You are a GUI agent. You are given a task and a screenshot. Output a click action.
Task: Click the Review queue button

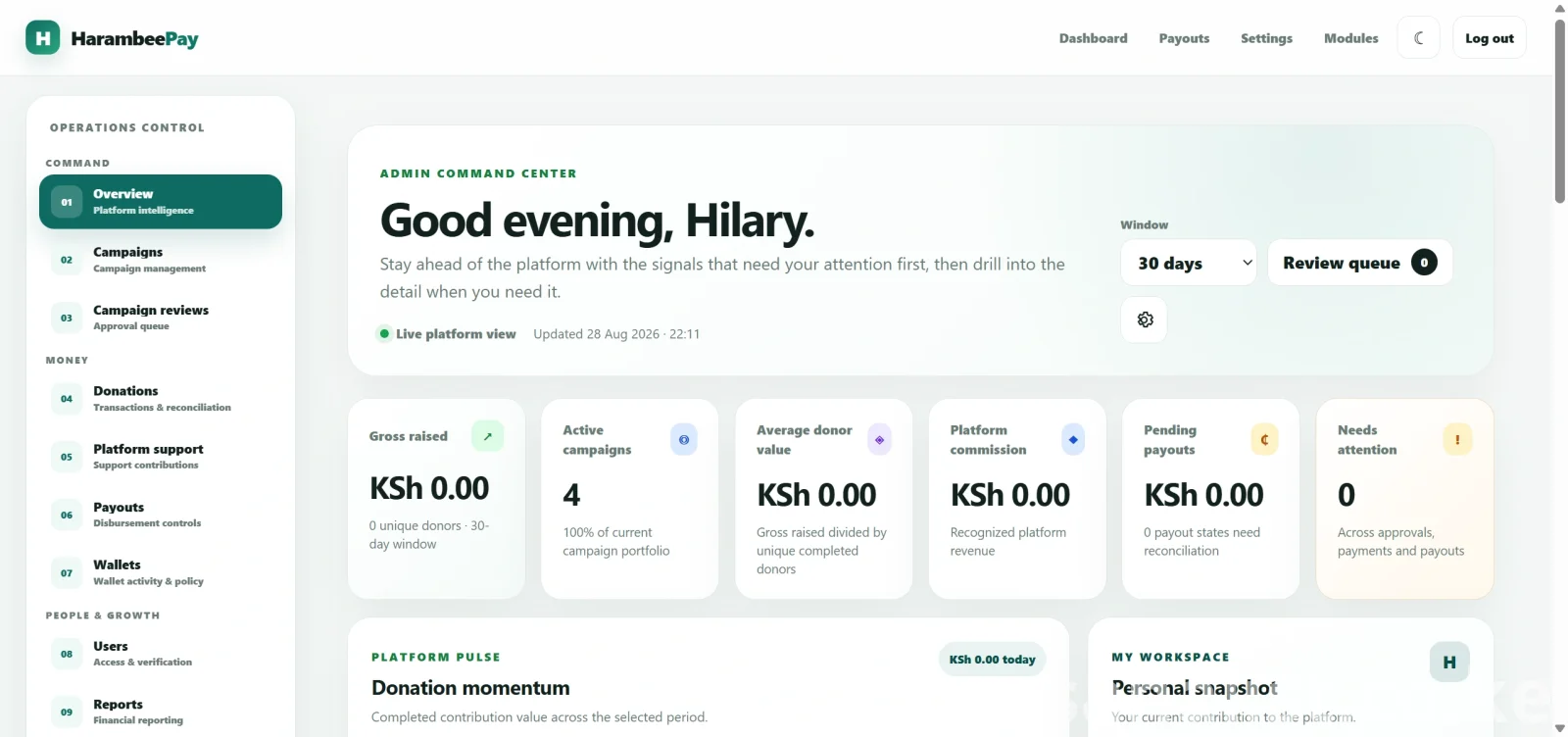(x=1360, y=263)
